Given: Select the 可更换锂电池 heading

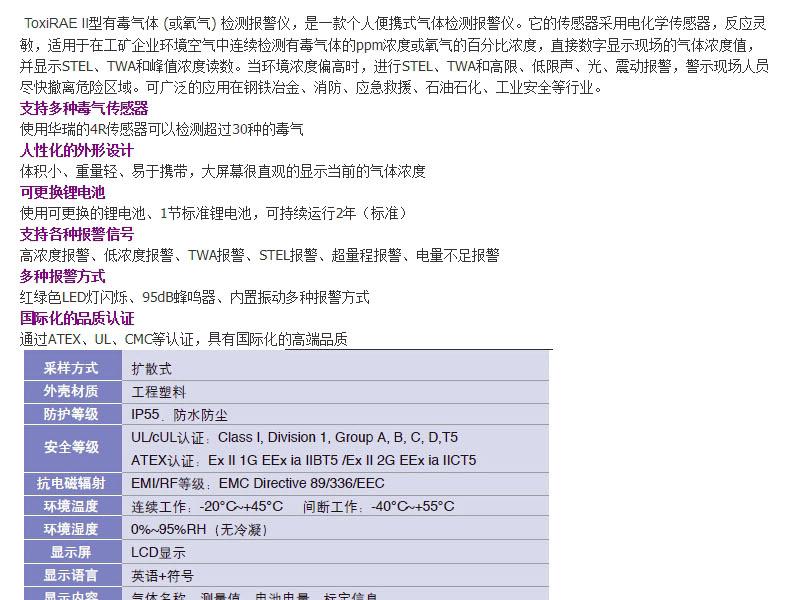Looking at the screenshot, I should tap(62, 192).
